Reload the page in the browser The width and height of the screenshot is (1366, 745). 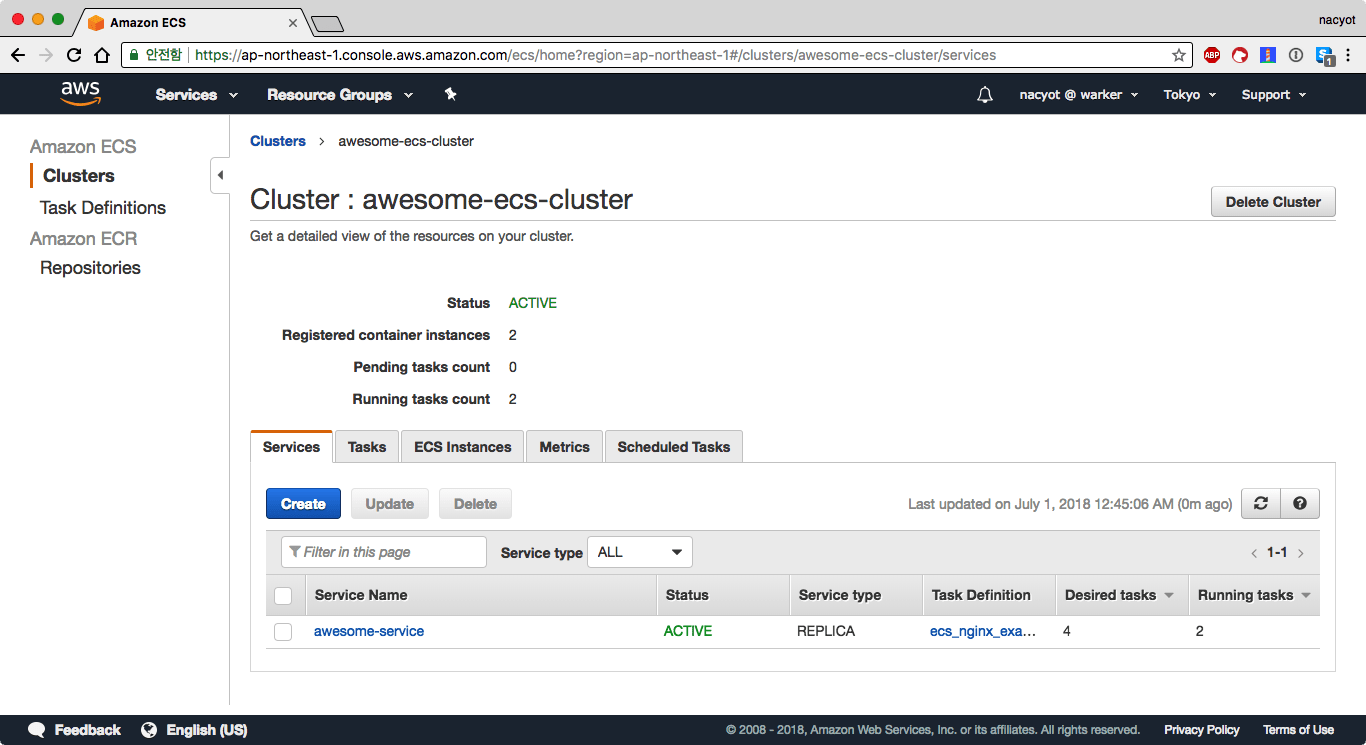click(x=74, y=55)
